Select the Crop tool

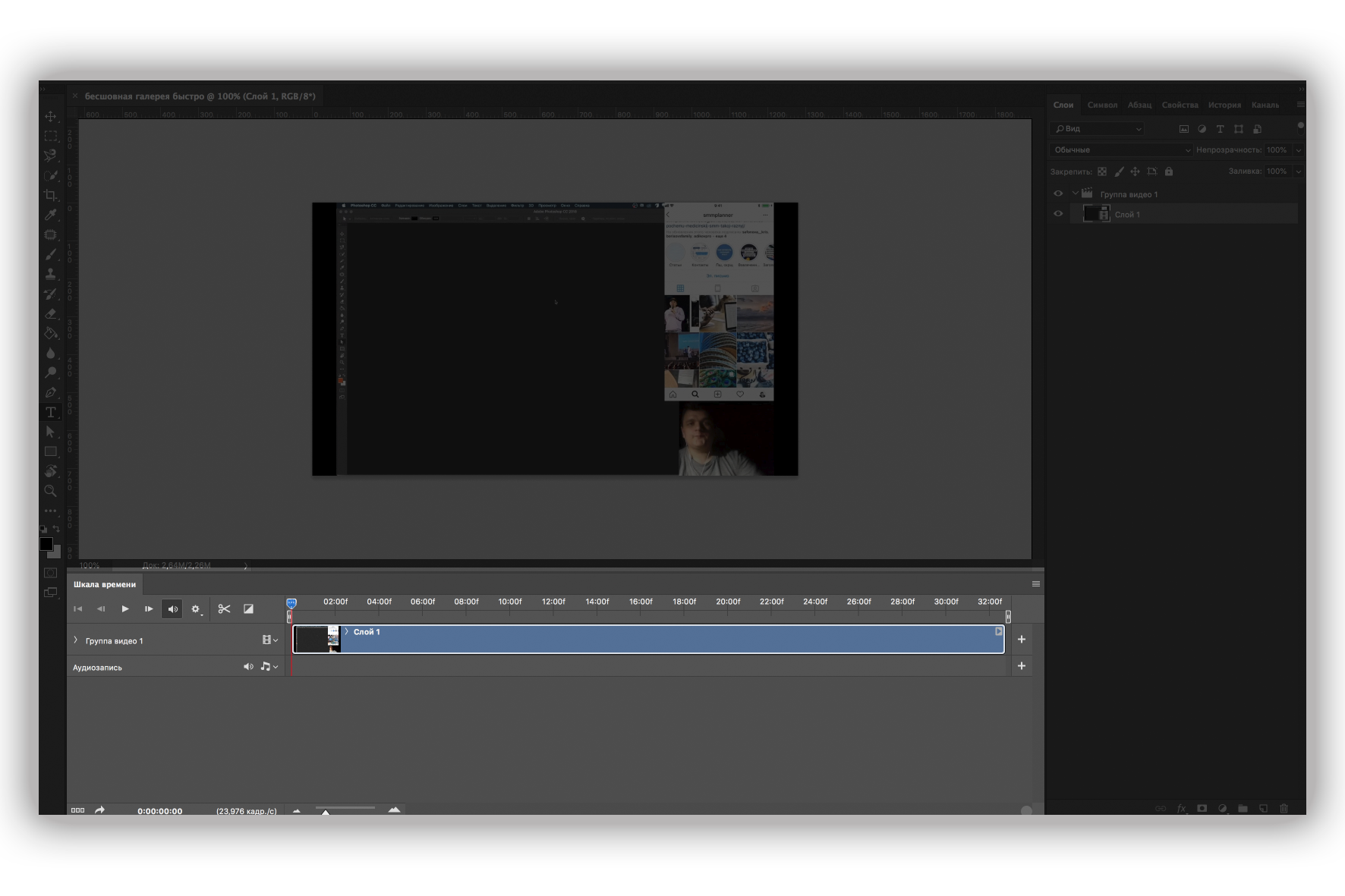(x=51, y=195)
